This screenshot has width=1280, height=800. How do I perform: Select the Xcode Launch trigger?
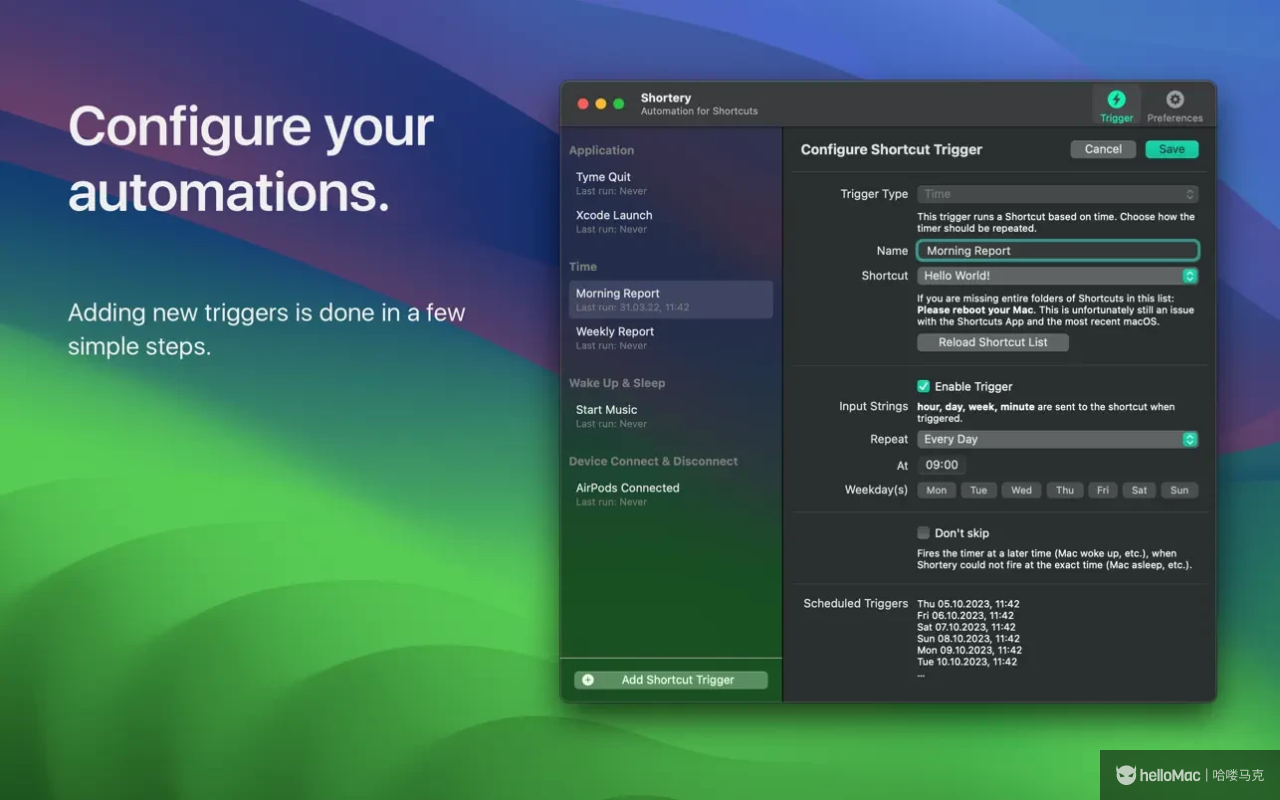click(671, 221)
